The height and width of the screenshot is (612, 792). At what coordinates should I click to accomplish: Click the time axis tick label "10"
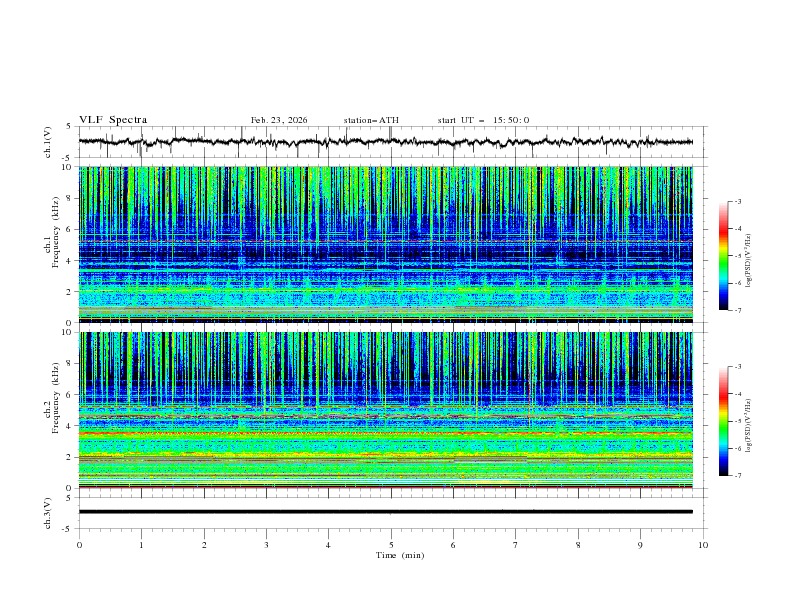coord(703,545)
